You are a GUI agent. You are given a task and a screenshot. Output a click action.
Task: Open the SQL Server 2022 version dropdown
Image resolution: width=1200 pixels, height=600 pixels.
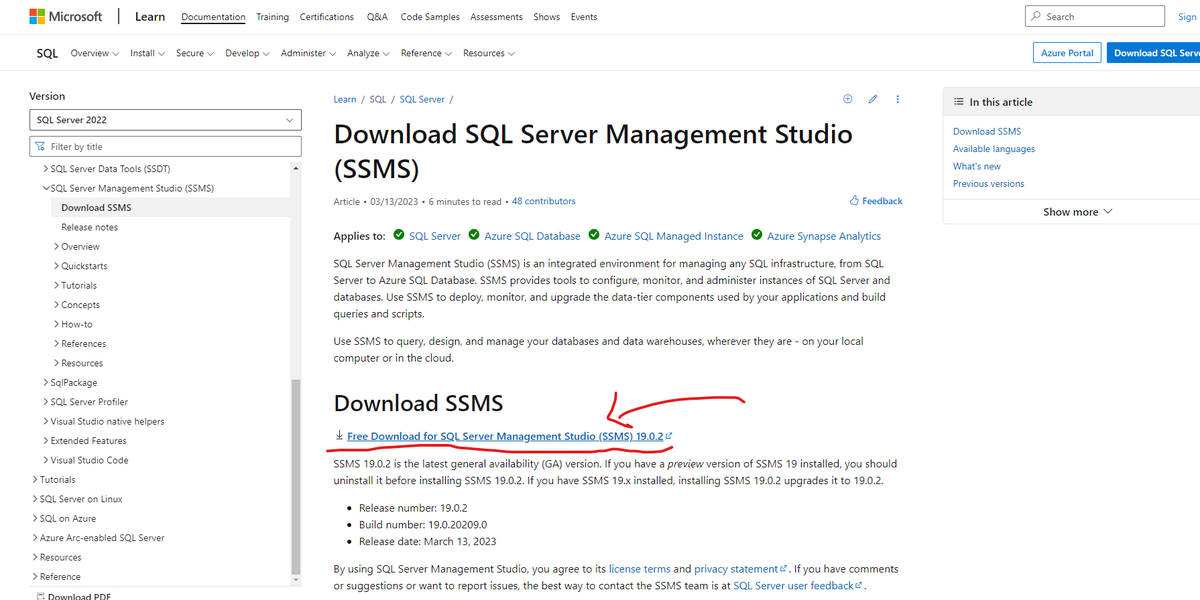pyautogui.click(x=165, y=120)
